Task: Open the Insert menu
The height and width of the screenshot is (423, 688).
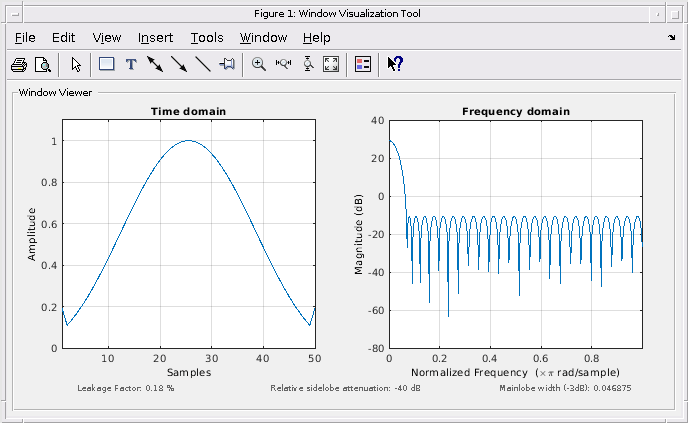Action: point(155,38)
